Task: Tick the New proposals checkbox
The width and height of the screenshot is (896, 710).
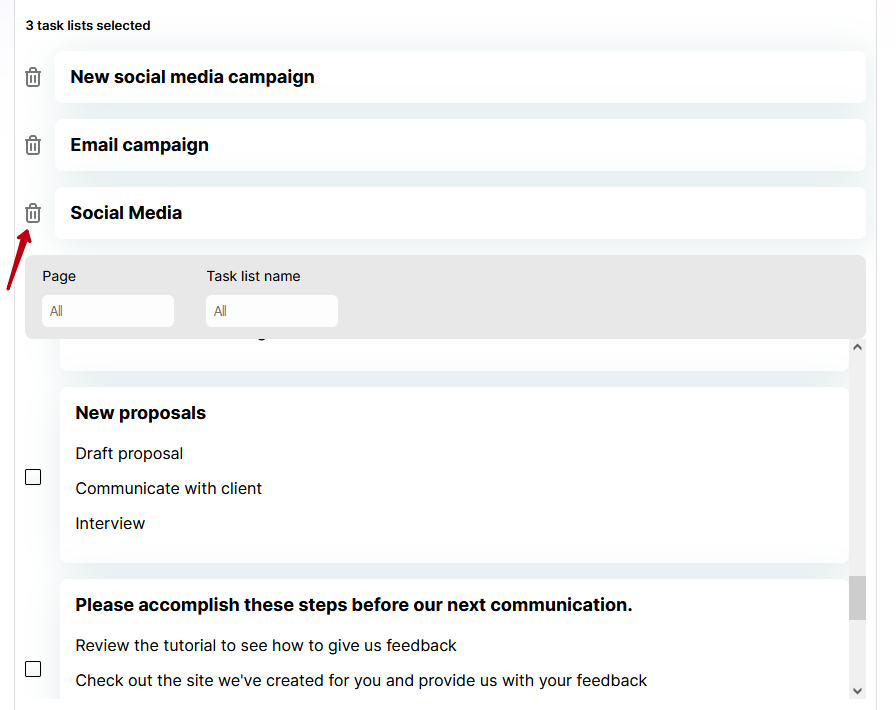Action: click(33, 477)
